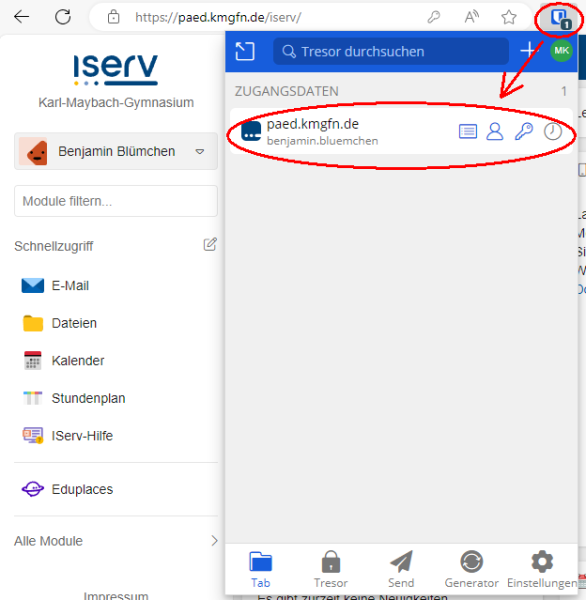Copy verification code with clock icon
586x600 pixels.
pos(553,132)
